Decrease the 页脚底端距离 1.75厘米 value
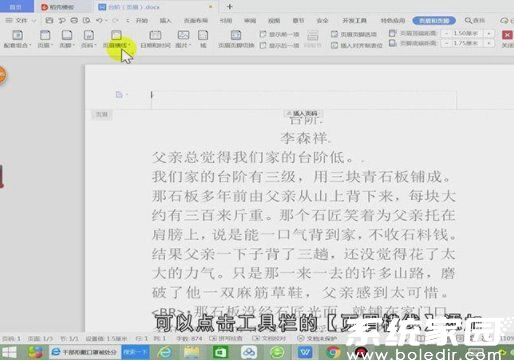The image size is (514, 361). [x=446, y=43]
